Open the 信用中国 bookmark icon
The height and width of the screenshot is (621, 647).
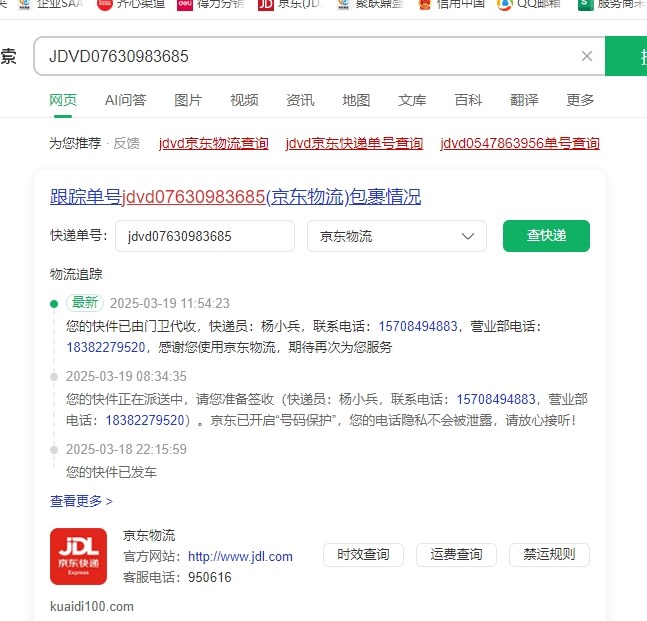tap(425, 4)
